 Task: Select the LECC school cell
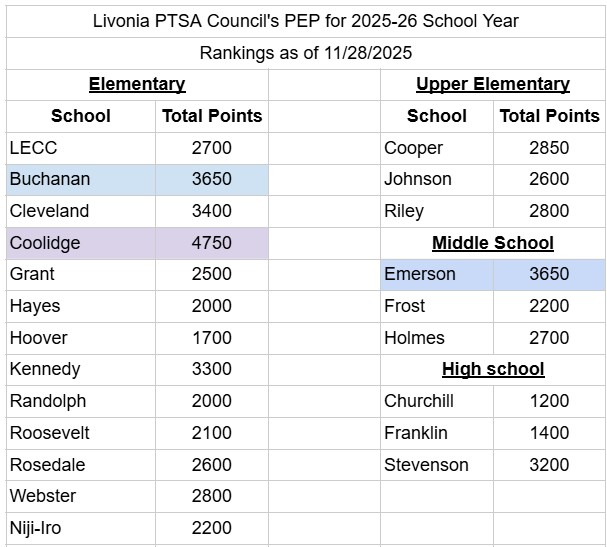80,148
